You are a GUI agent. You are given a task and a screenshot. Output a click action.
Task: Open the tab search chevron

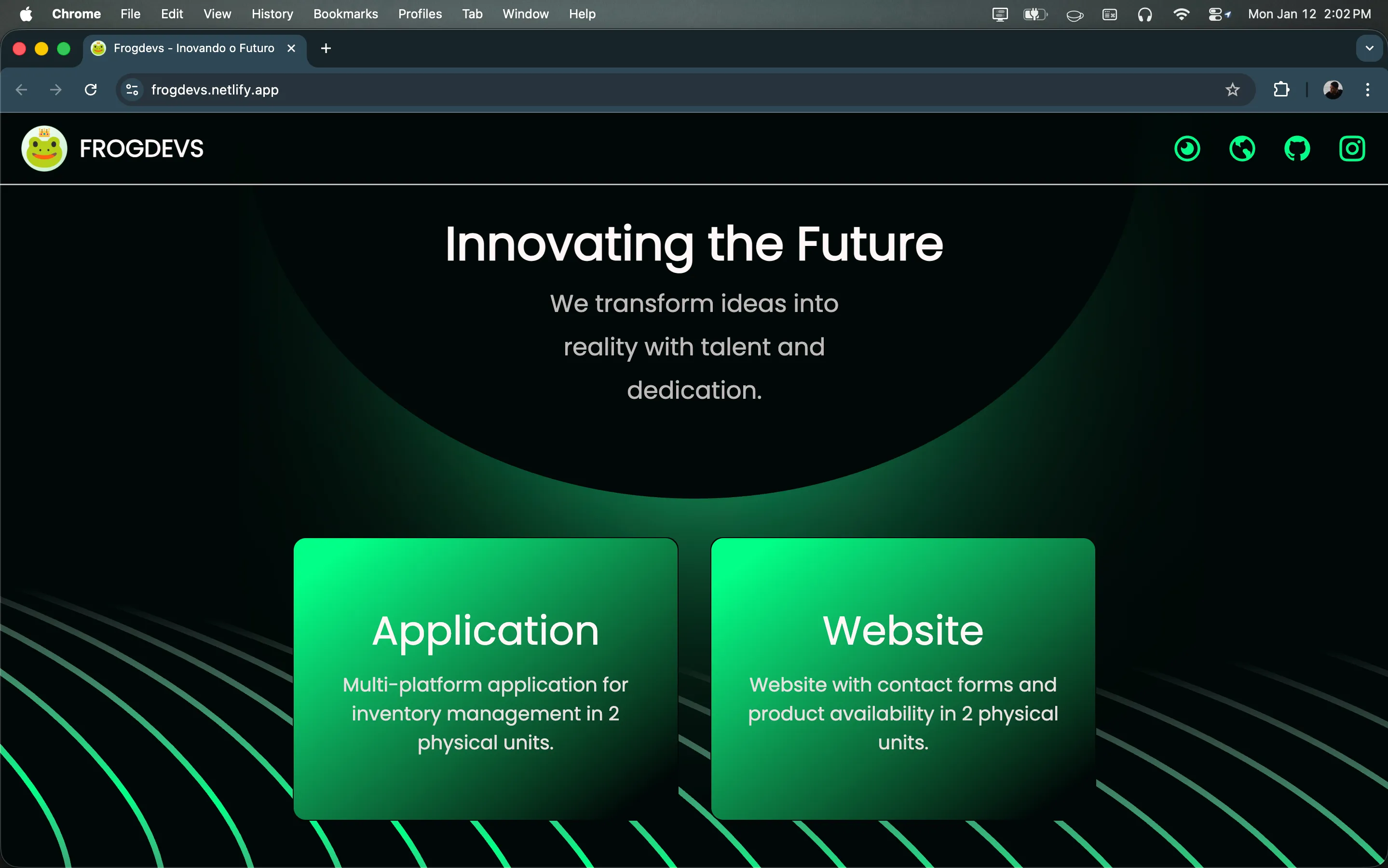[x=1370, y=48]
